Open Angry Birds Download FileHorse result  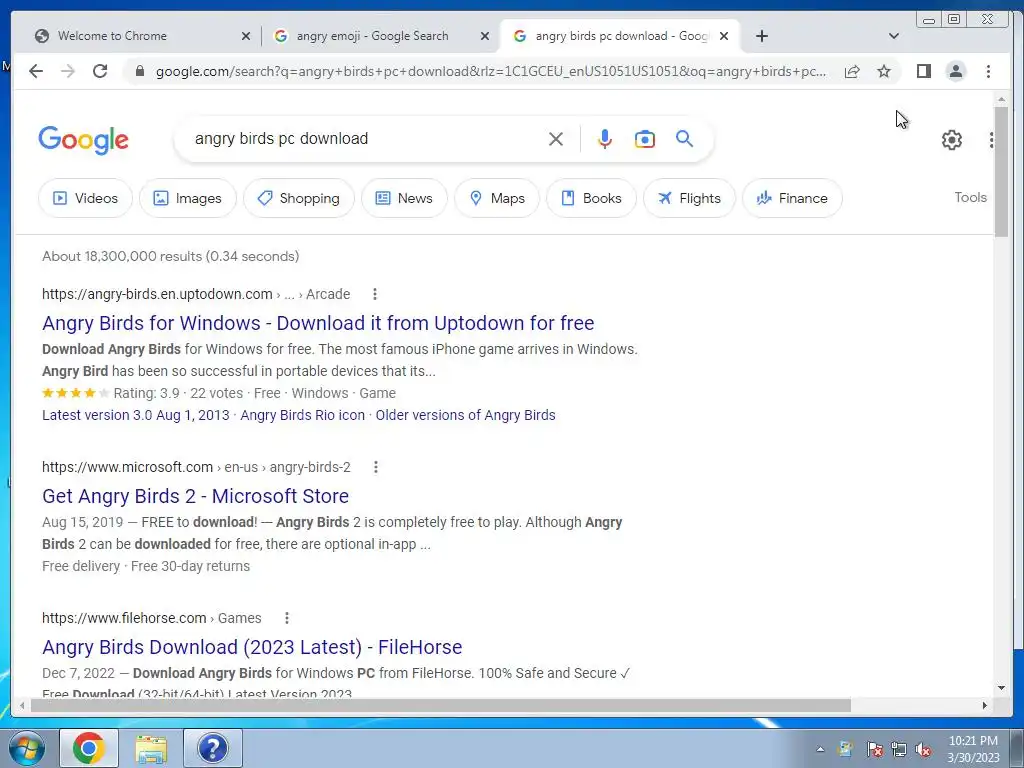coord(252,647)
